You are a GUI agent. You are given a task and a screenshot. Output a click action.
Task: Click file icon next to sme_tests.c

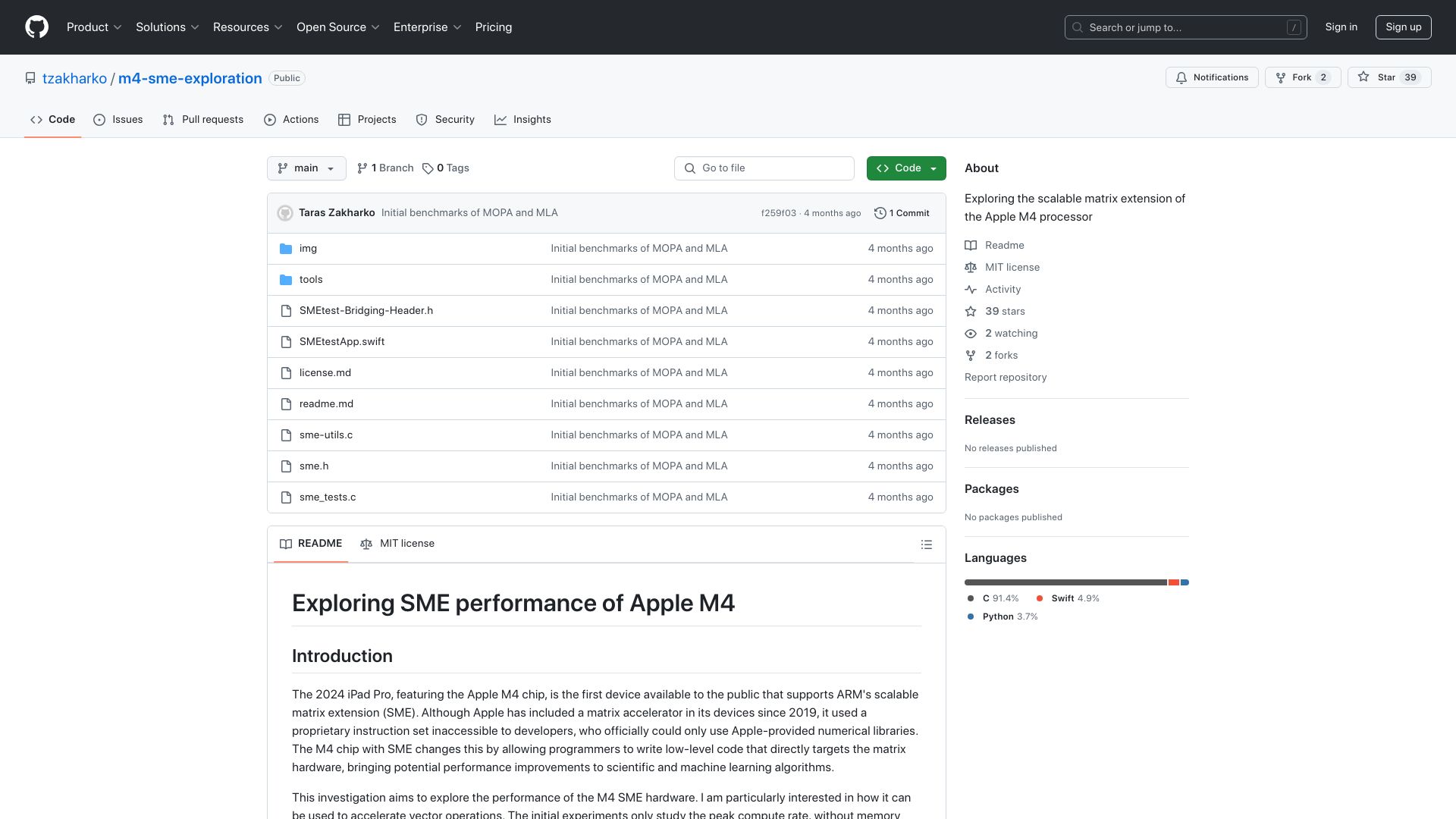point(286,497)
